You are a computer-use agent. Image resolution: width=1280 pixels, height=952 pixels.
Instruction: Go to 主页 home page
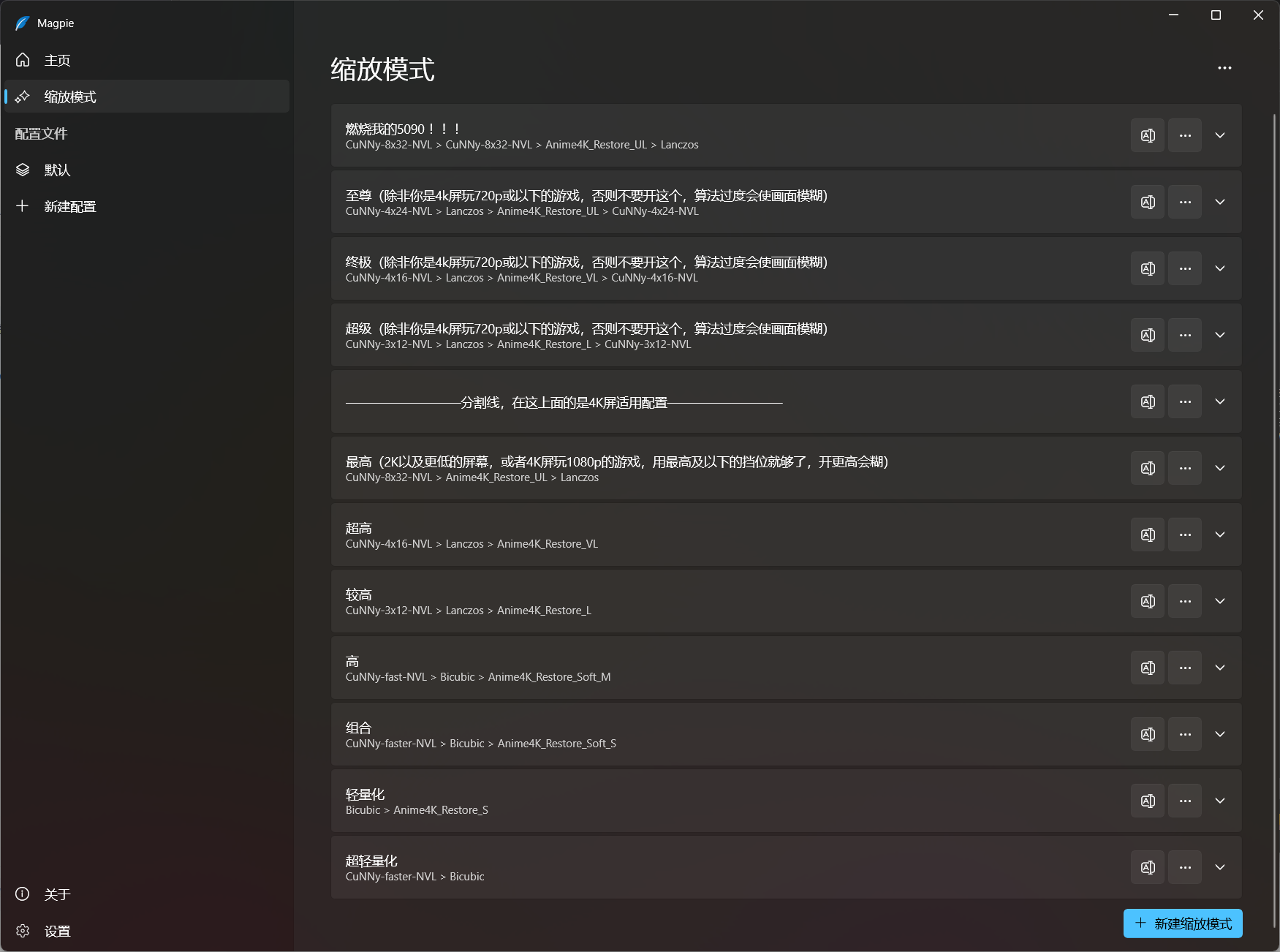pos(147,60)
